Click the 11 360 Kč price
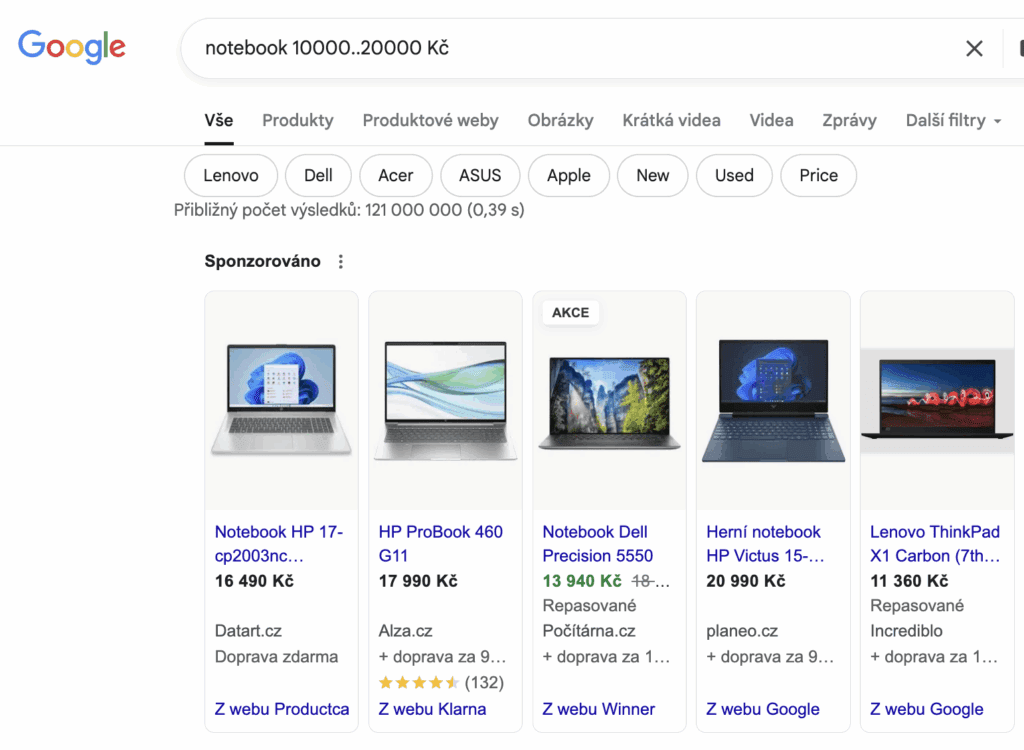 point(909,581)
